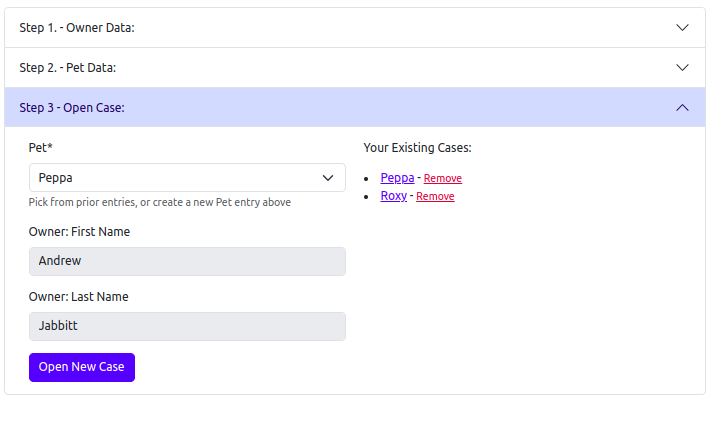Expand the Step 1 chevron arrow
This screenshot has height=421, width=718.
click(x=682, y=28)
